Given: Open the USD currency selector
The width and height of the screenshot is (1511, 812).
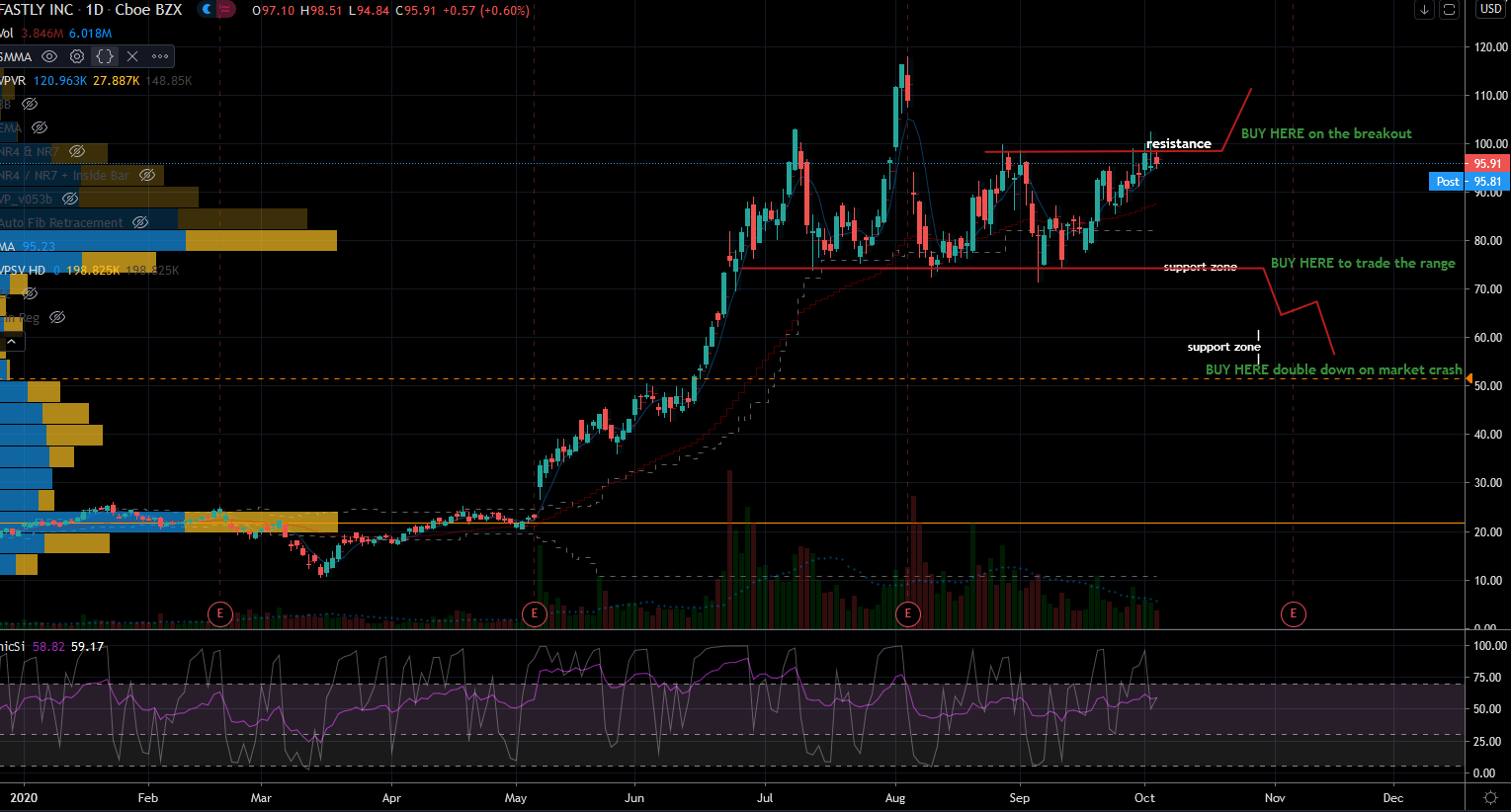Looking at the screenshot, I should tap(1490, 9).
